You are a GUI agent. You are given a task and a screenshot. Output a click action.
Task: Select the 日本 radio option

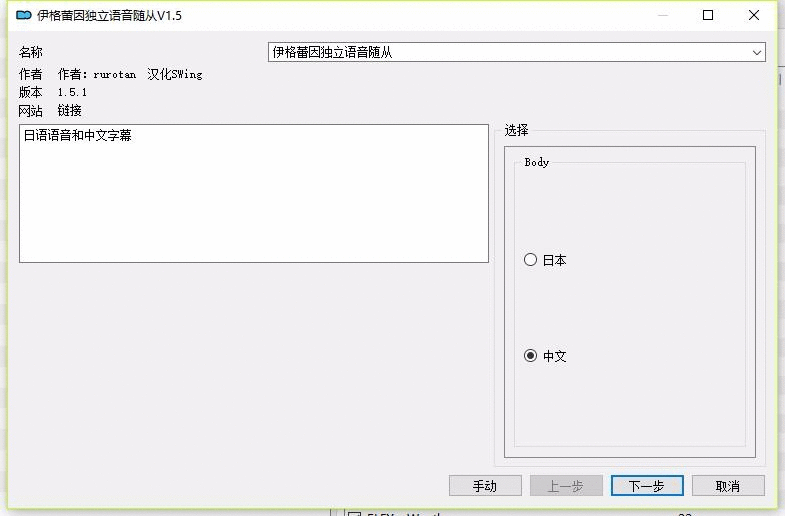click(x=531, y=260)
